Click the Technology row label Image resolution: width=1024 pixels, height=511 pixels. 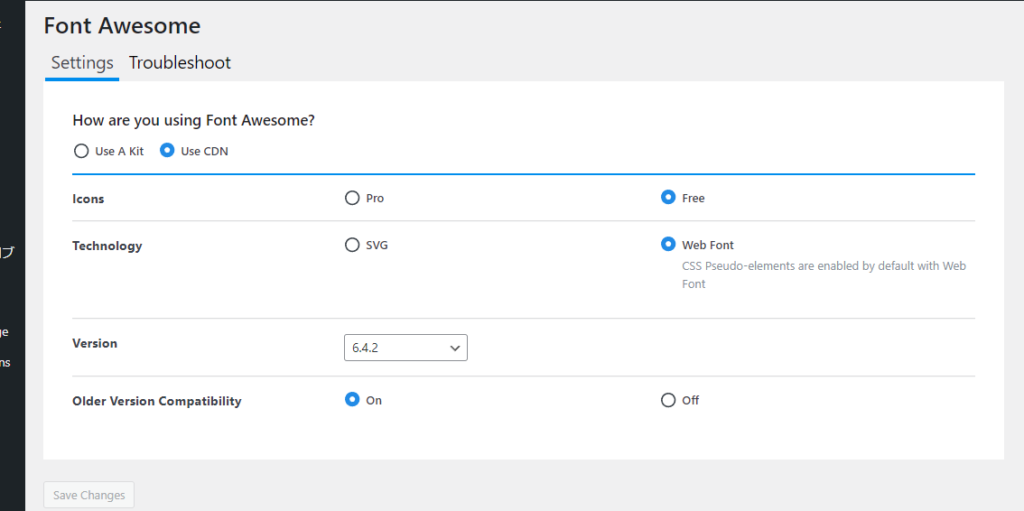pos(107,246)
